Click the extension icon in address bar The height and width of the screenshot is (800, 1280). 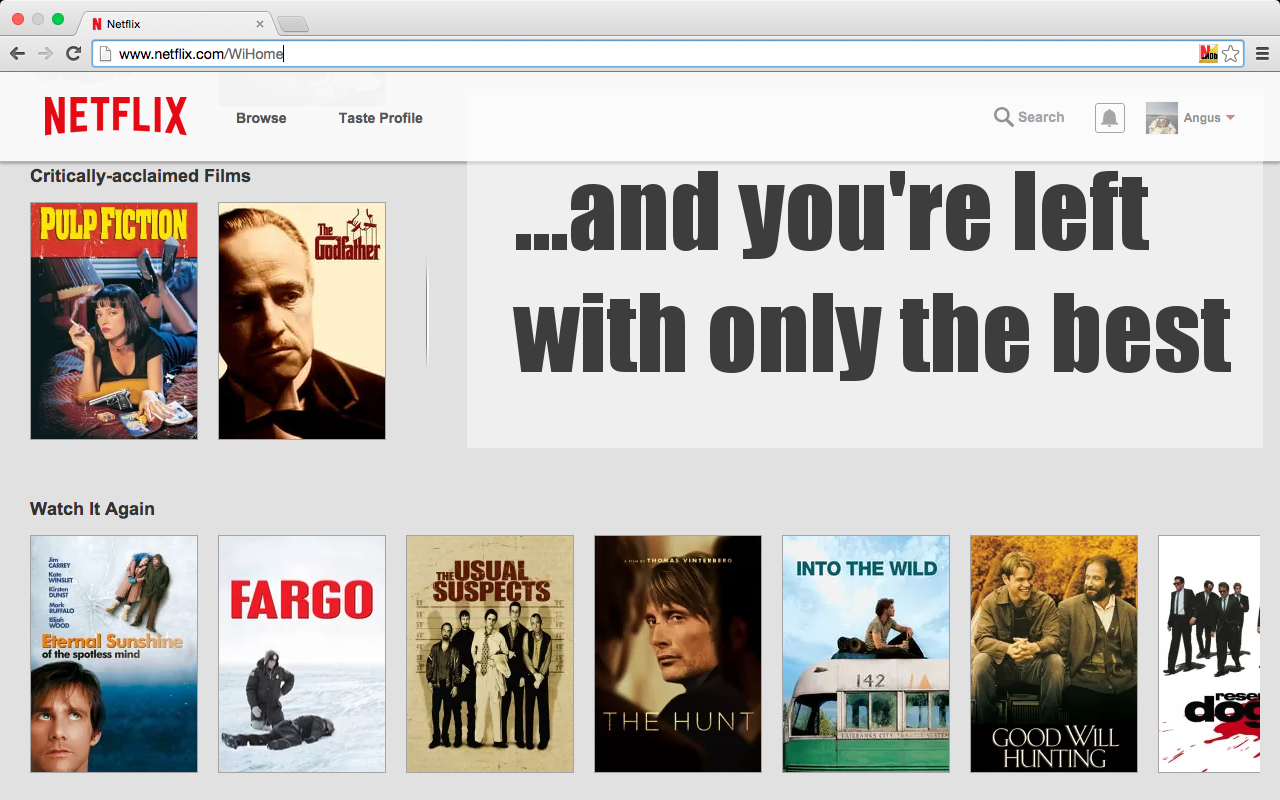(x=1208, y=54)
